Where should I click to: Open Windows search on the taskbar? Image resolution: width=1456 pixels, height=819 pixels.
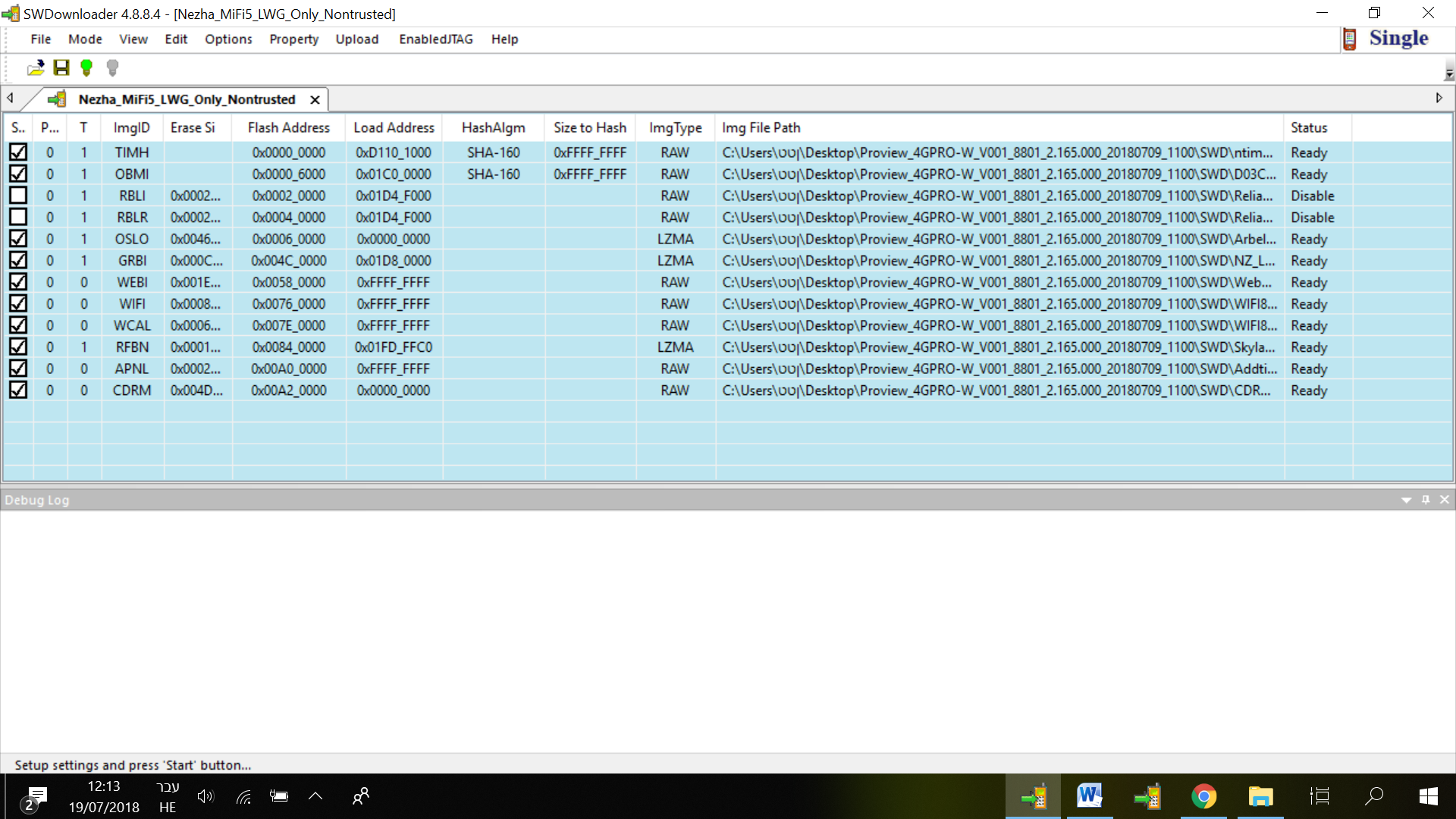(1374, 796)
